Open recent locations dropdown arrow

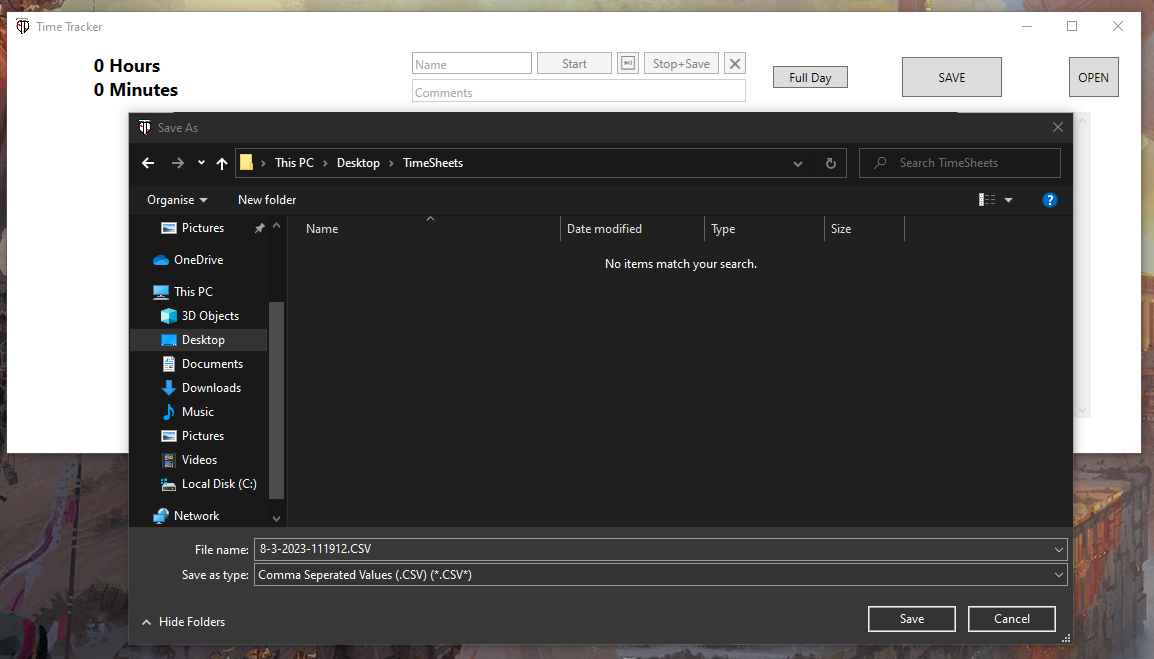201,163
